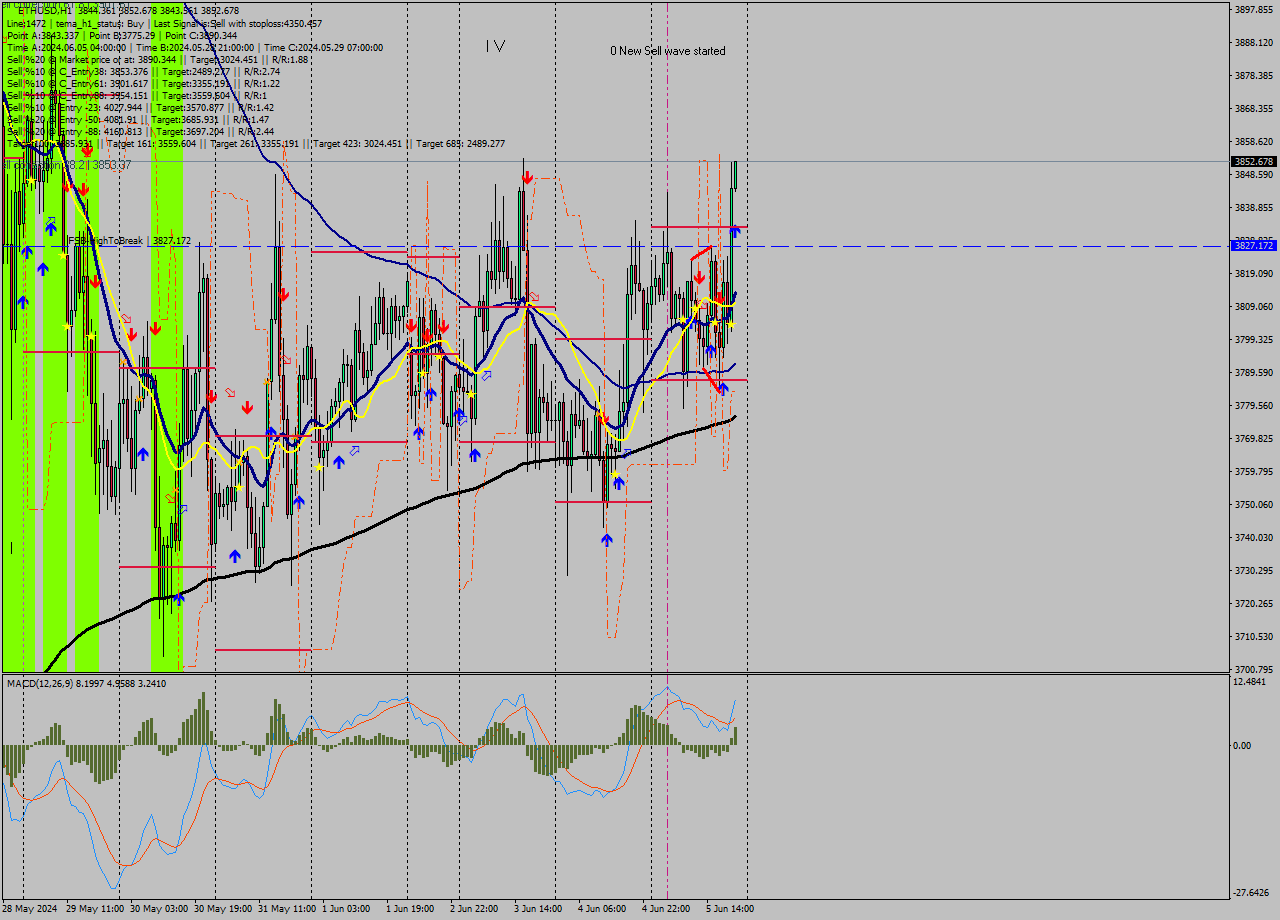
Task: Click the blue arrow at 30 May green band bottom
Action: [179, 597]
